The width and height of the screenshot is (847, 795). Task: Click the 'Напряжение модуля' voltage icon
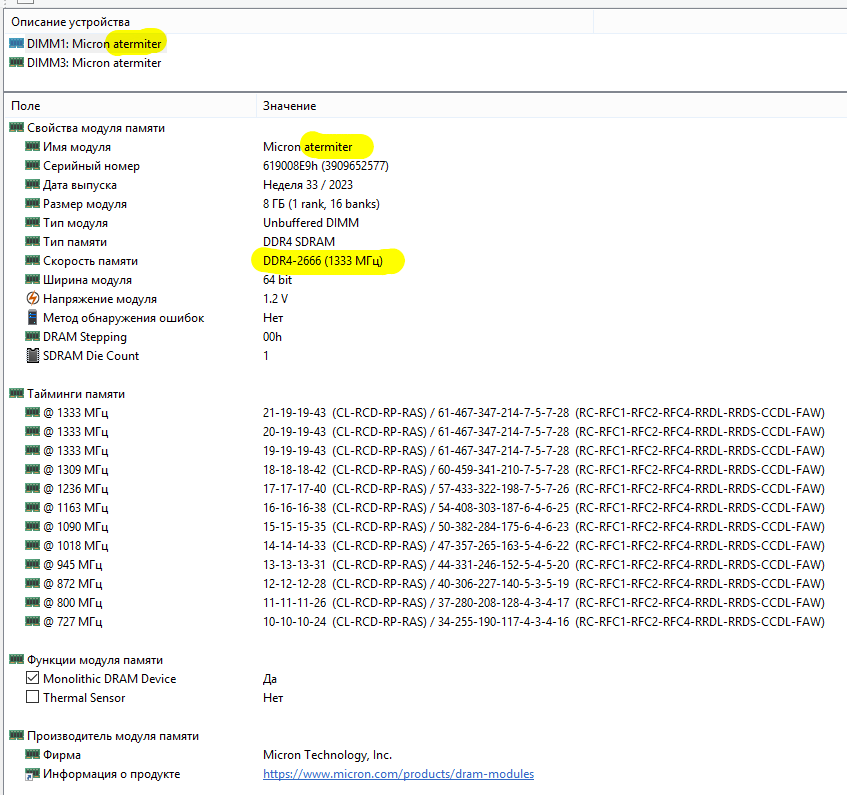(x=32, y=298)
